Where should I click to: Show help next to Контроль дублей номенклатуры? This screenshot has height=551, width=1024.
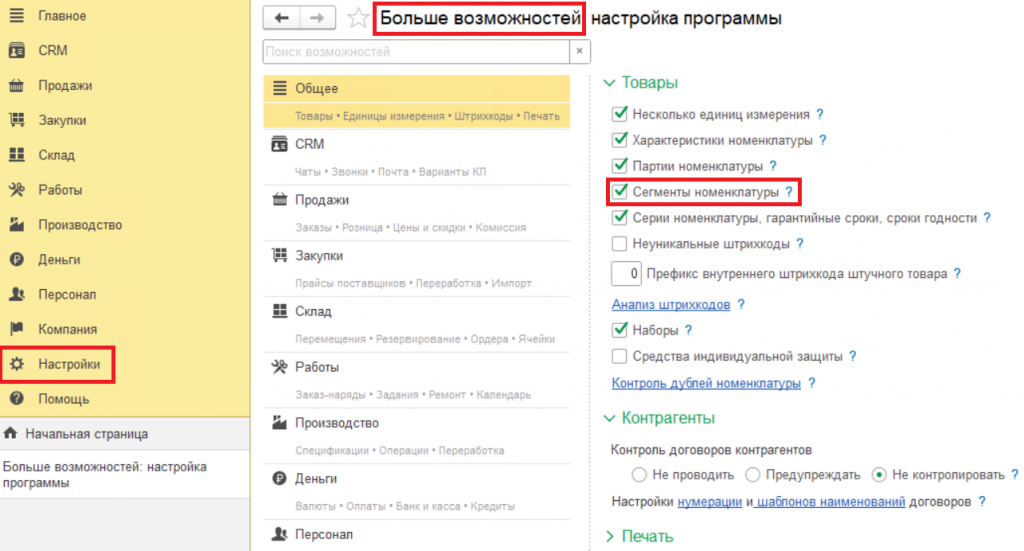pyautogui.click(x=811, y=383)
